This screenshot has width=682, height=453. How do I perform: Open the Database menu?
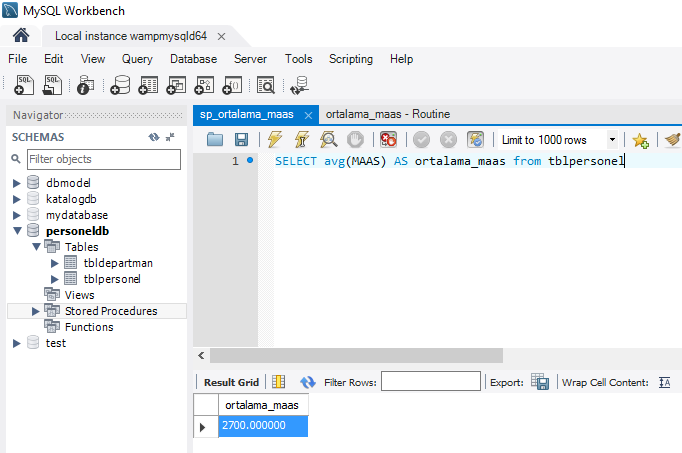coord(193,59)
